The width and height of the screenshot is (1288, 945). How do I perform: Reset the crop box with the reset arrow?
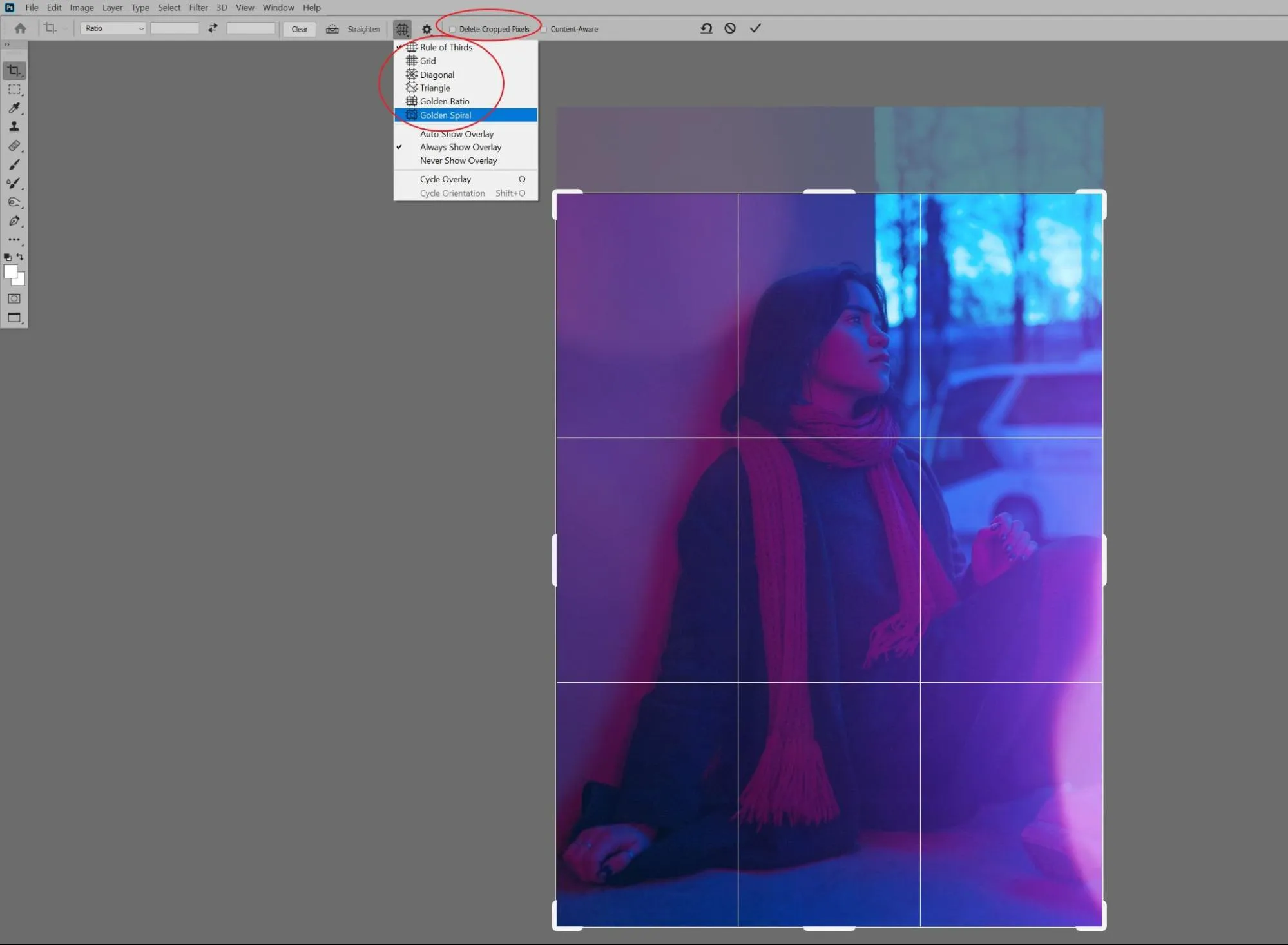coord(706,28)
